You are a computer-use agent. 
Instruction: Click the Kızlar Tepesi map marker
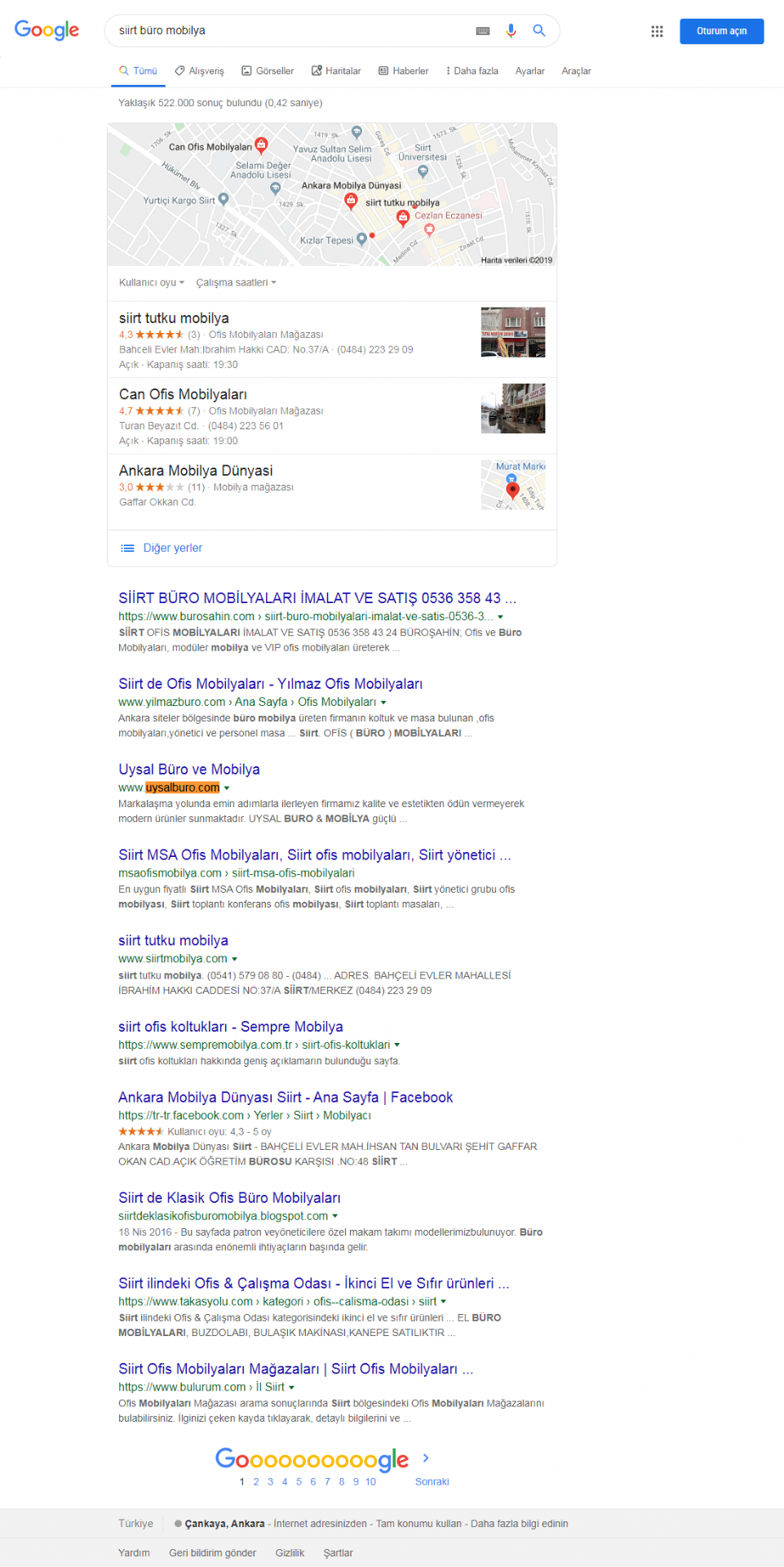tap(361, 240)
